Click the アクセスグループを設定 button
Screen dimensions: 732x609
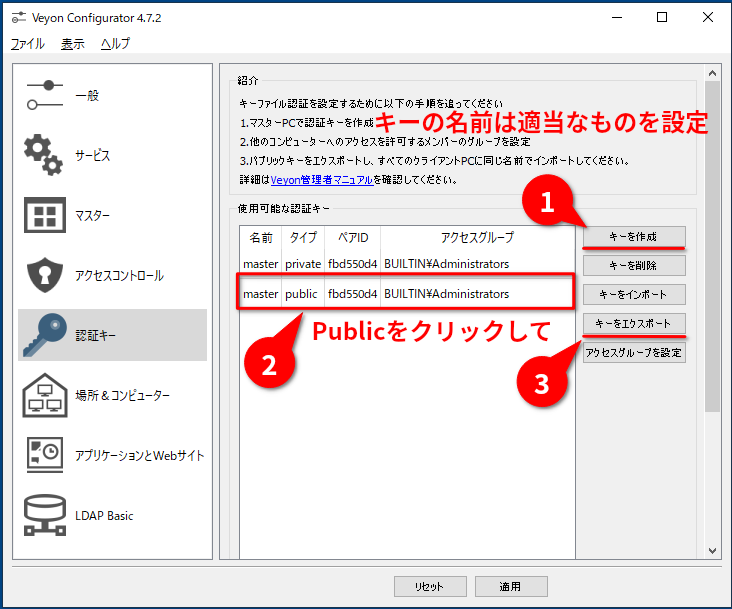[x=634, y=352]
